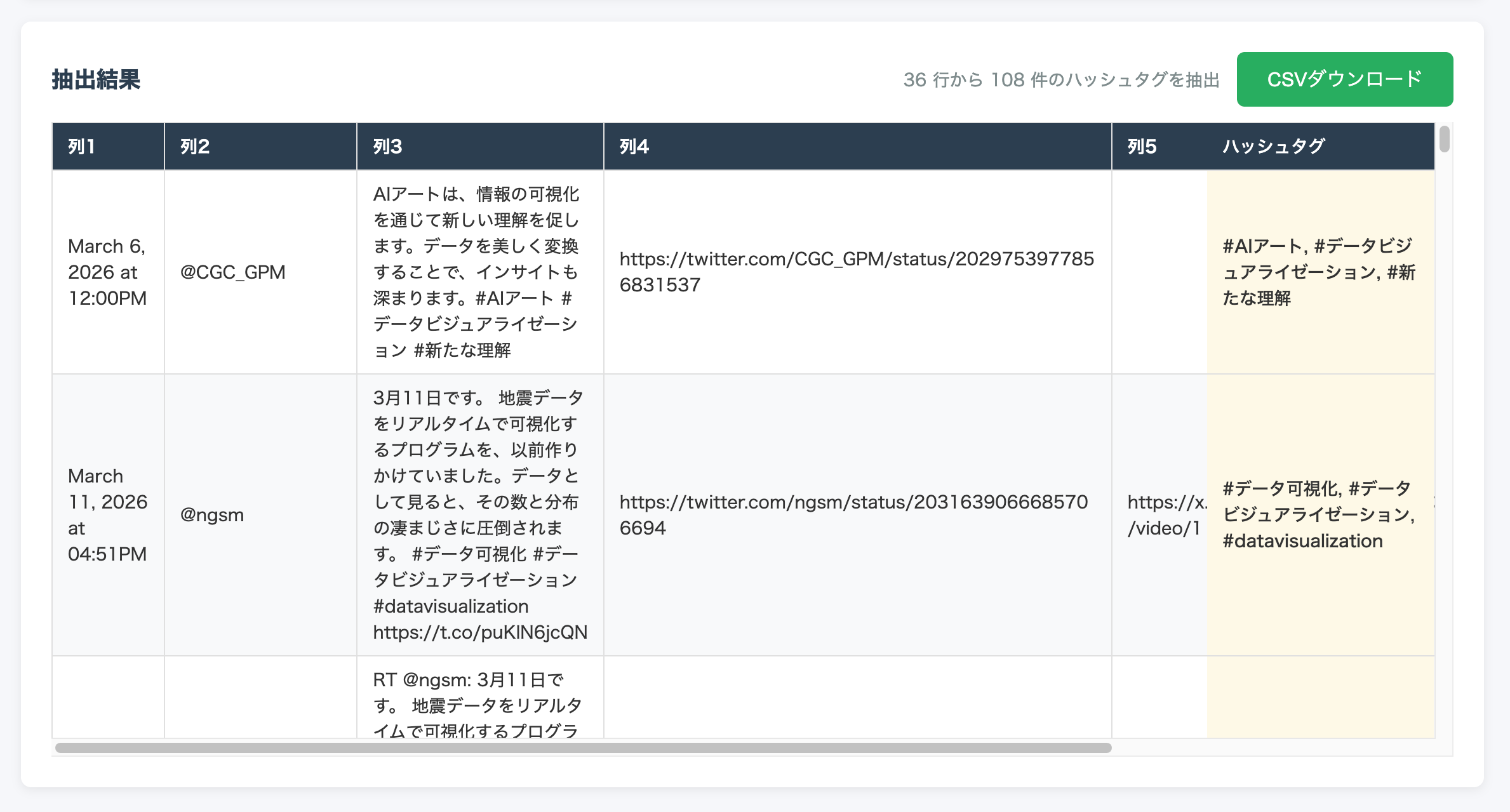Click the horizontal scrollbar thumb
Image resolution: width=1510 pixels, height=812 pixels.
(583, 747)
